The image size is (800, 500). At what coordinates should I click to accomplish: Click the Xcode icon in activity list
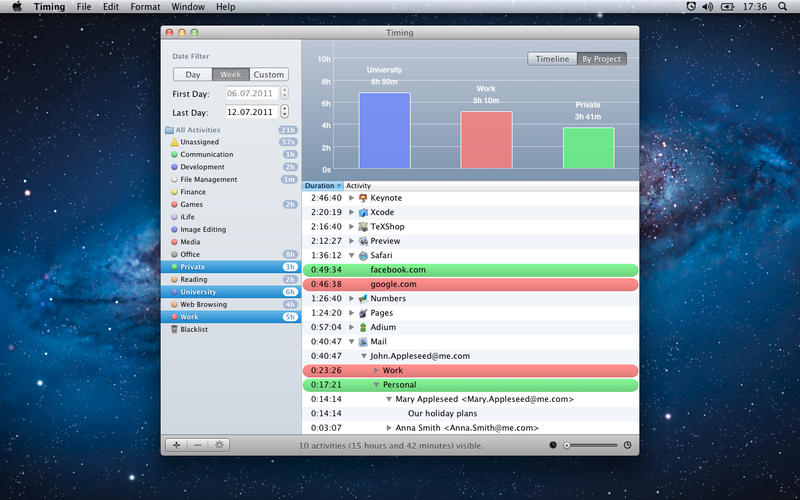pyautogui.click(x=363, y=212)
